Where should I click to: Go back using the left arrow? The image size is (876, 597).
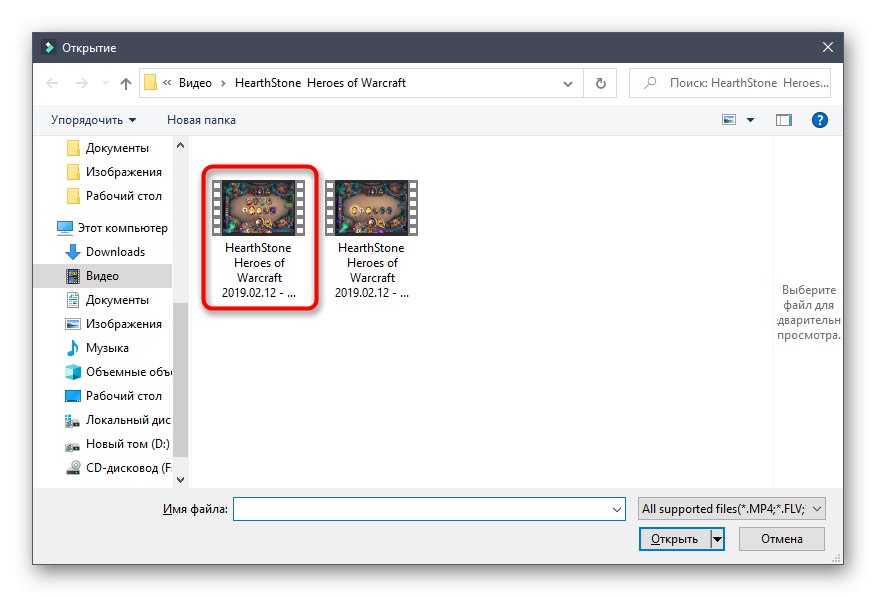(53, 83)
